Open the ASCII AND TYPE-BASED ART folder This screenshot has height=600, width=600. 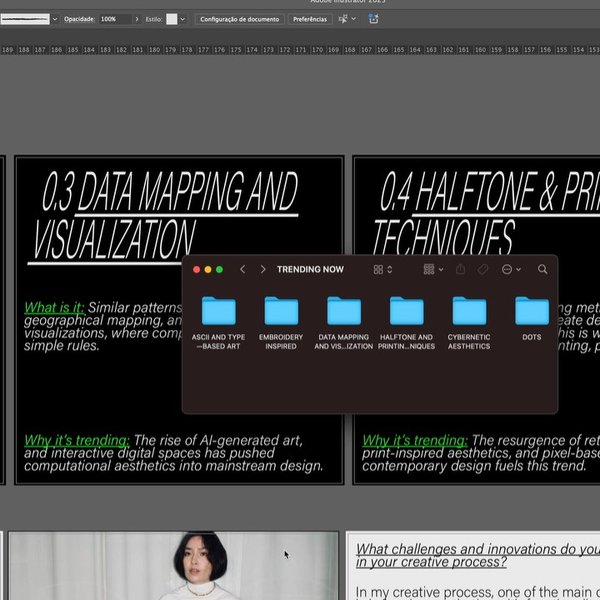point(218,311)
